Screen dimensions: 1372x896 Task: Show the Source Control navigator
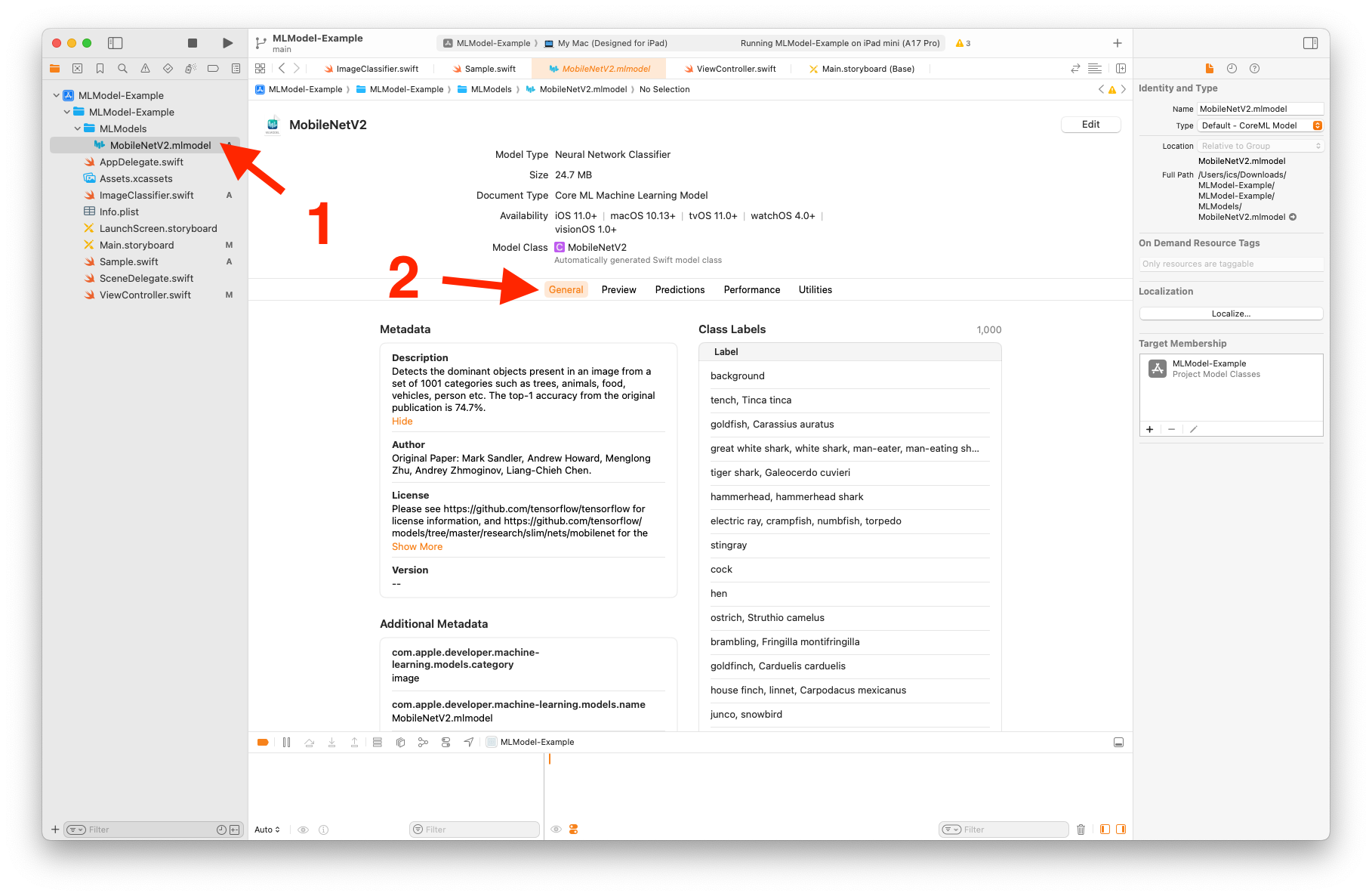pyautogui.click(x=77, y=69)
